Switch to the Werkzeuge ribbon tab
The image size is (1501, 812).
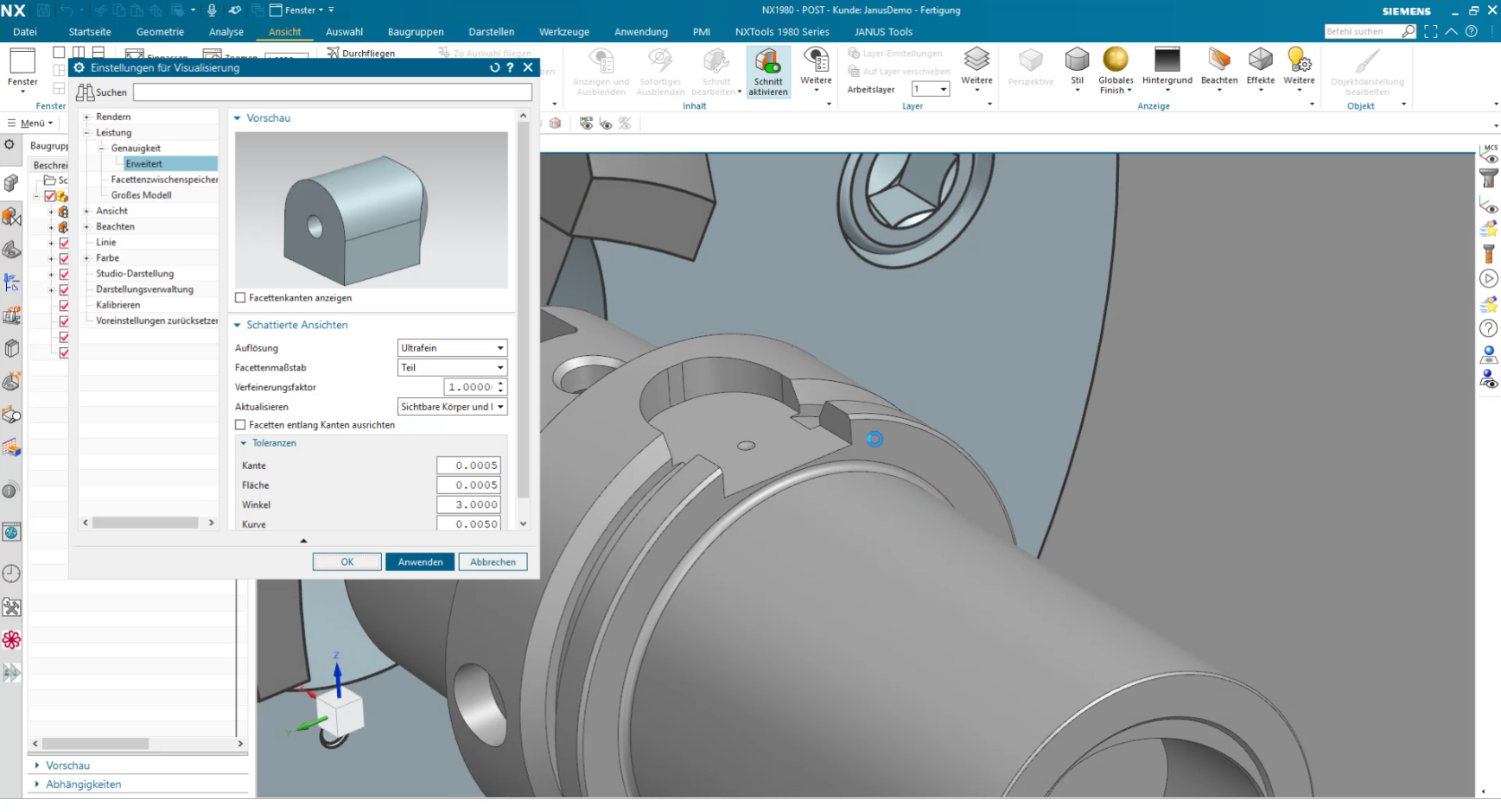tap(564, 32)
